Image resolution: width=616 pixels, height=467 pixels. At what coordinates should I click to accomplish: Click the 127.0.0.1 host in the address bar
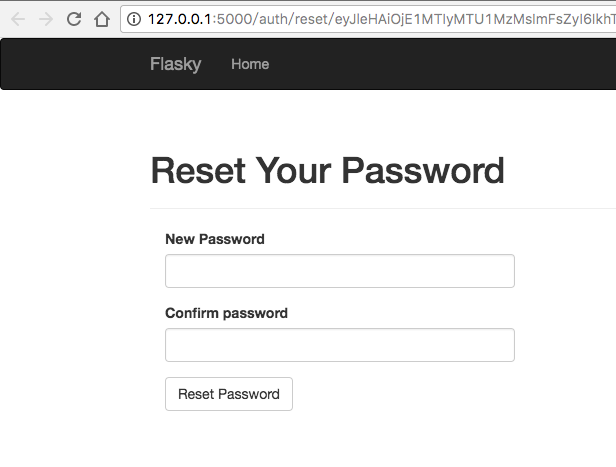coord(181,19)
